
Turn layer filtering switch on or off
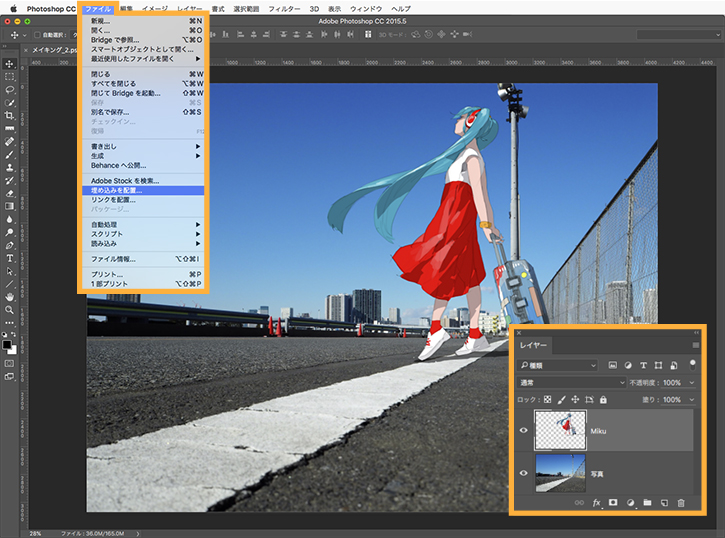(x=692, y=365)
